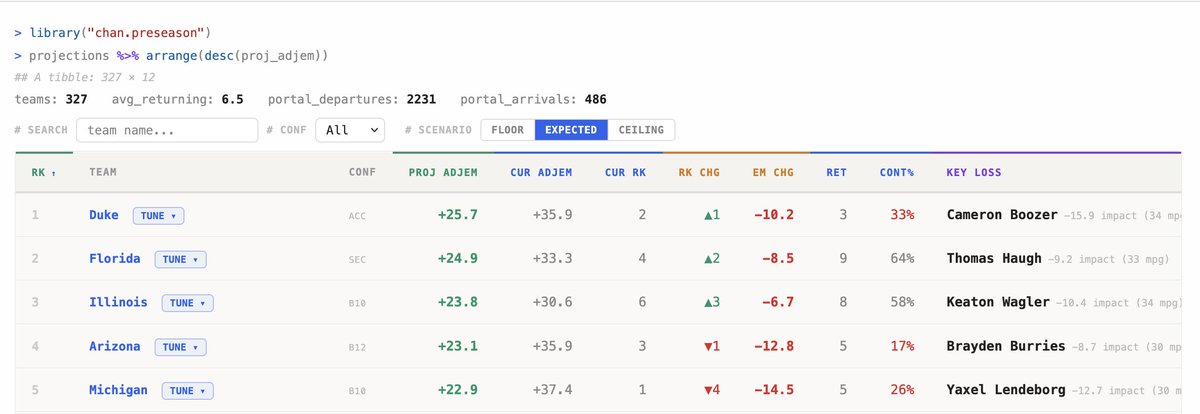Click Michigan's rank change down 4

tap(712, 390)
